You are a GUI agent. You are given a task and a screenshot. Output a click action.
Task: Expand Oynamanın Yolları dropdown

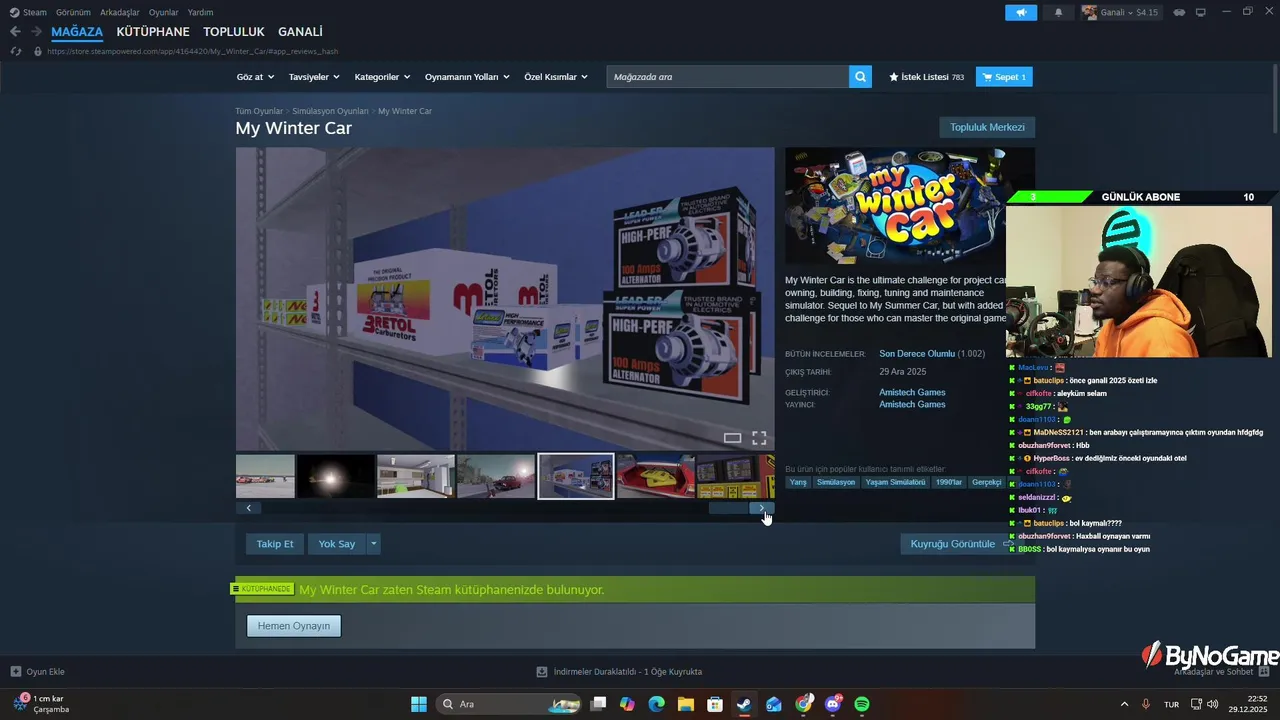click(x=467, y=77)
